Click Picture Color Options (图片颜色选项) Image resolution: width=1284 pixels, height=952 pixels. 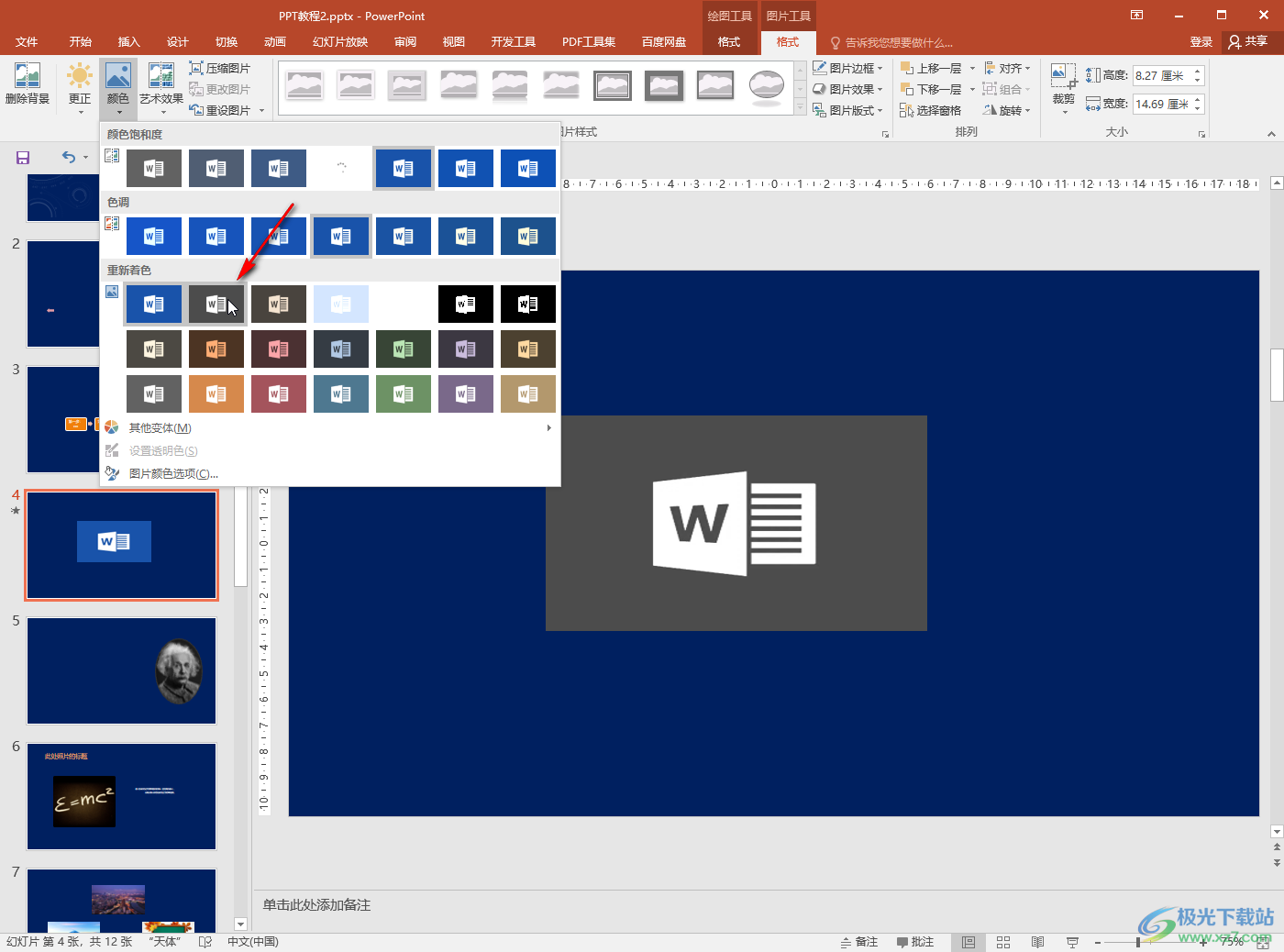(173, 473)
